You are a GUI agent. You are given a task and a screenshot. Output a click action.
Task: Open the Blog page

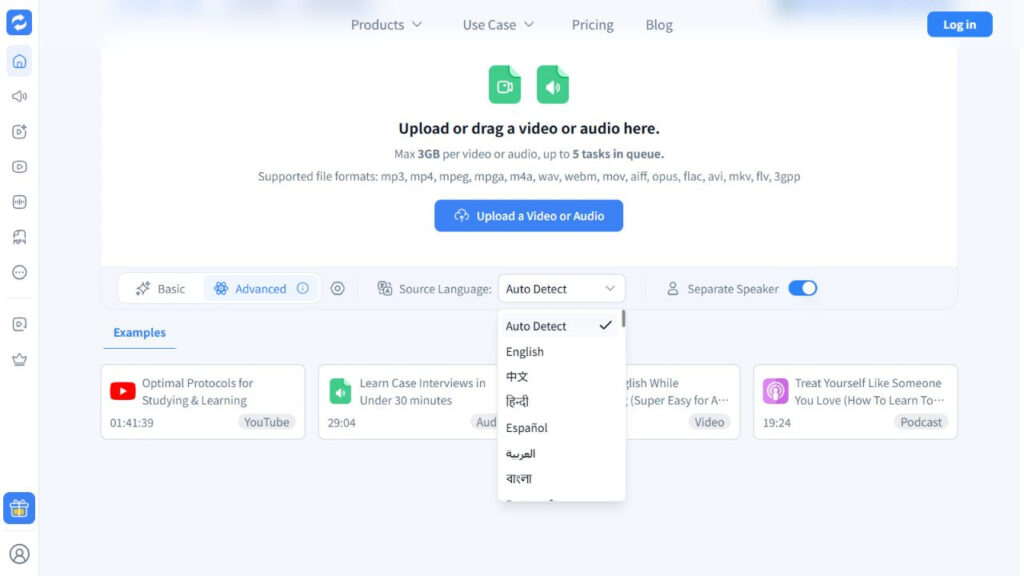659,25
